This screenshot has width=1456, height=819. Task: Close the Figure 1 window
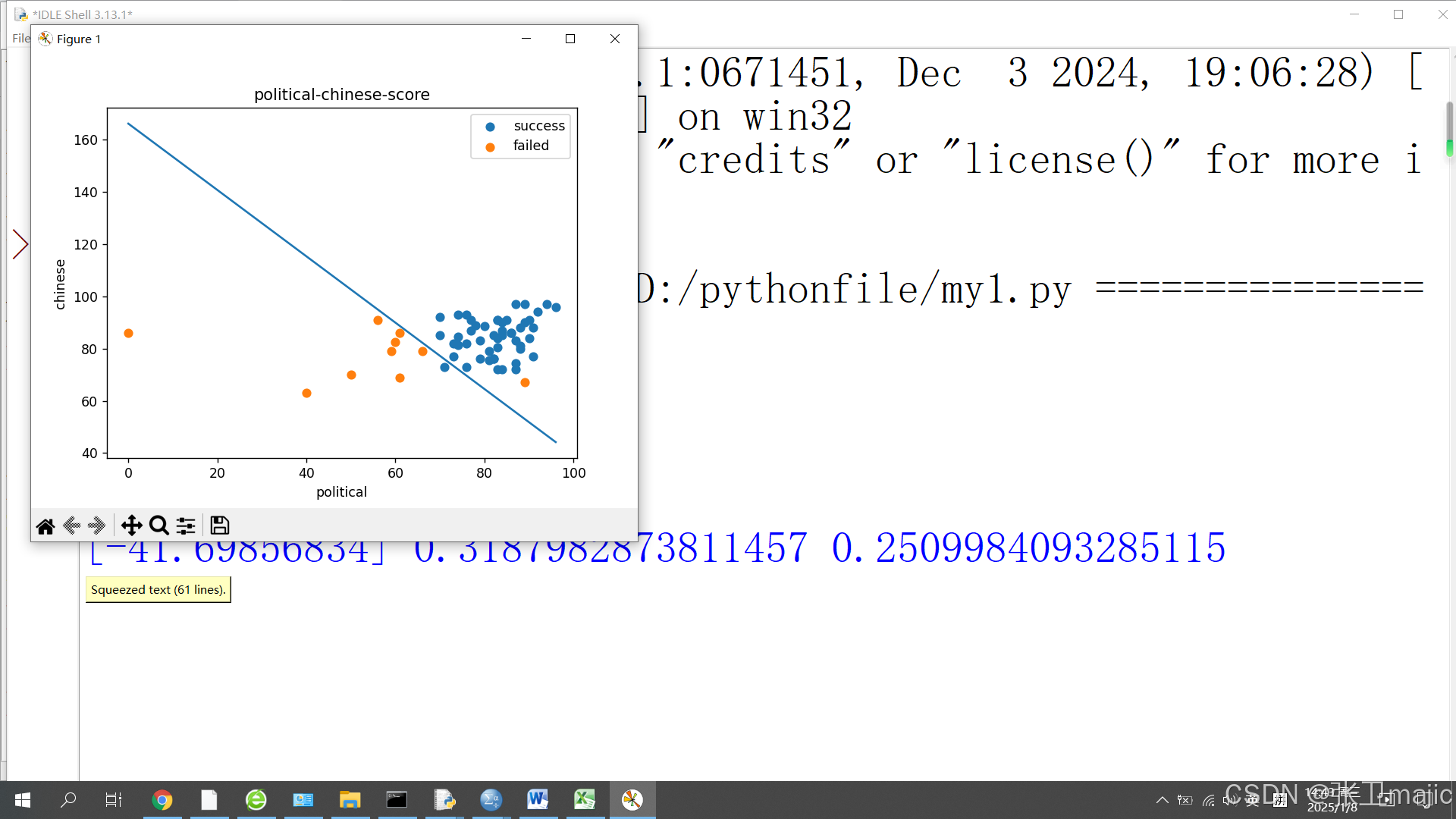click(615, 39)
